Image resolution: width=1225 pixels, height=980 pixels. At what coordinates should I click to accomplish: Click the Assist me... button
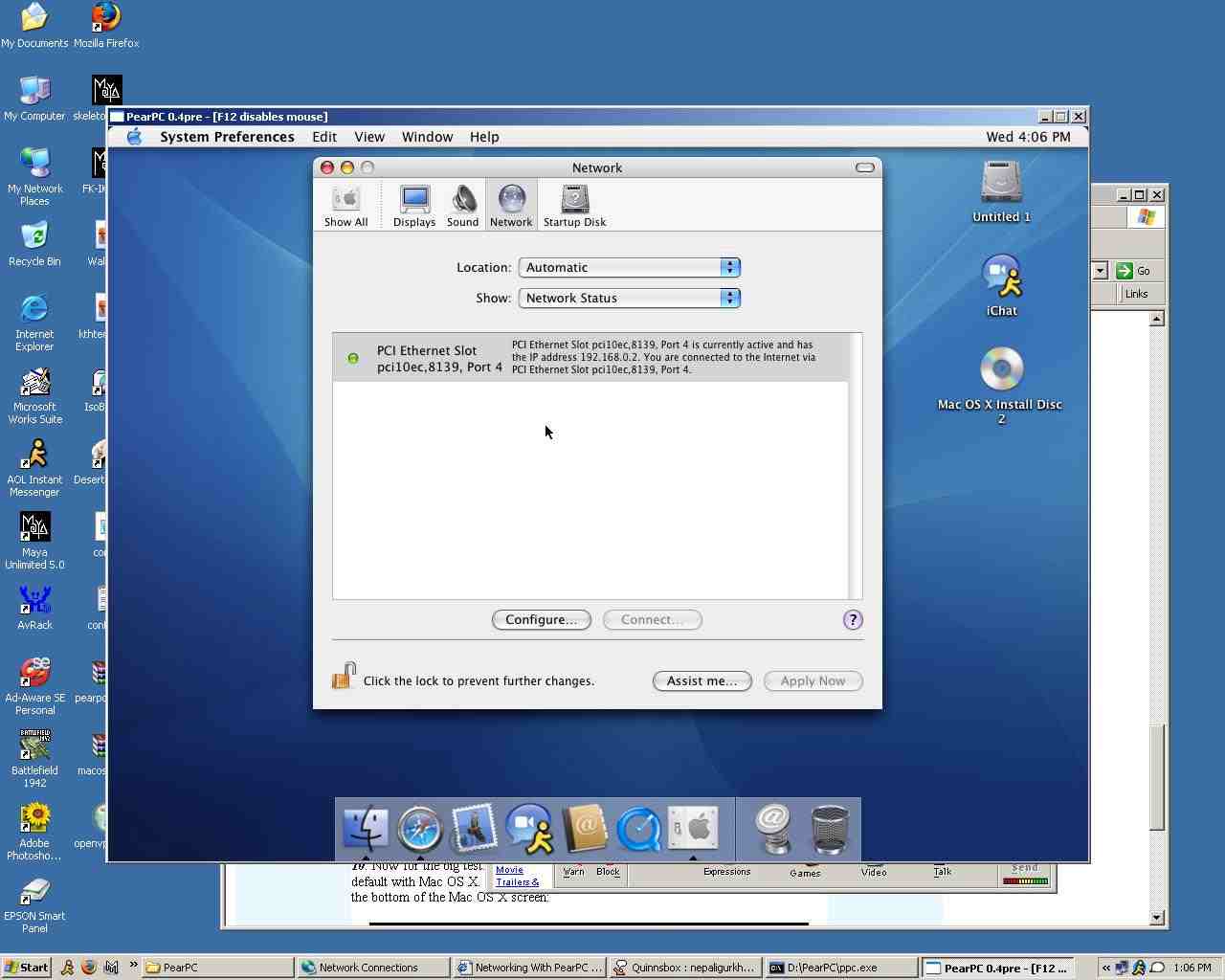(x=702, y=681)
